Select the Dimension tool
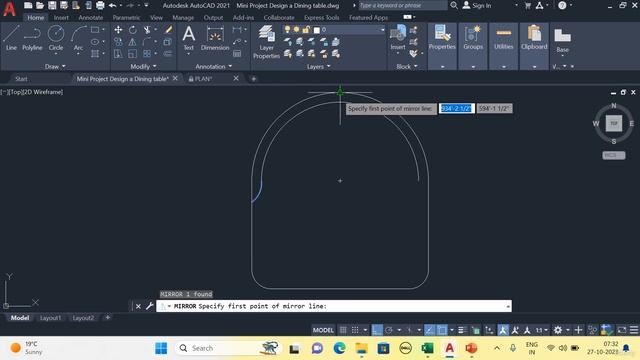640x360 pixels. coord(215,38)
